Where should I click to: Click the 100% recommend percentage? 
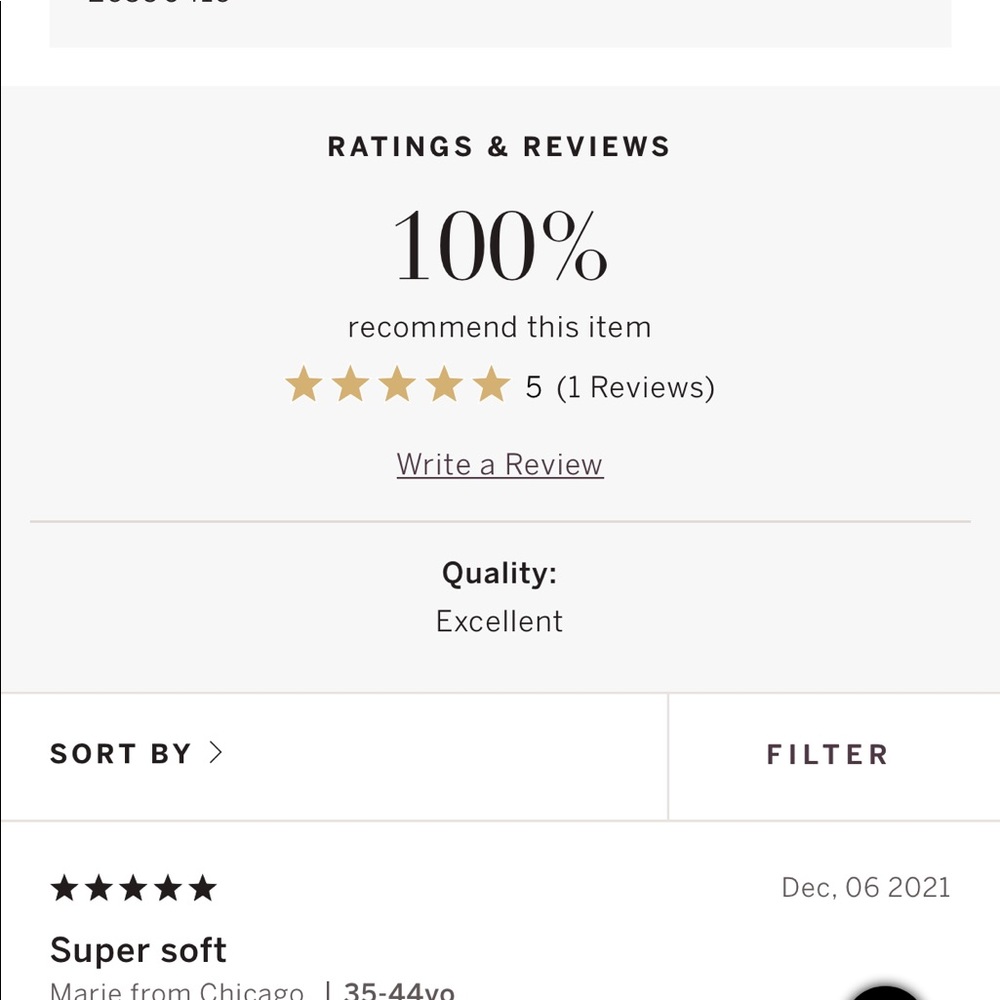pos(500,246)
